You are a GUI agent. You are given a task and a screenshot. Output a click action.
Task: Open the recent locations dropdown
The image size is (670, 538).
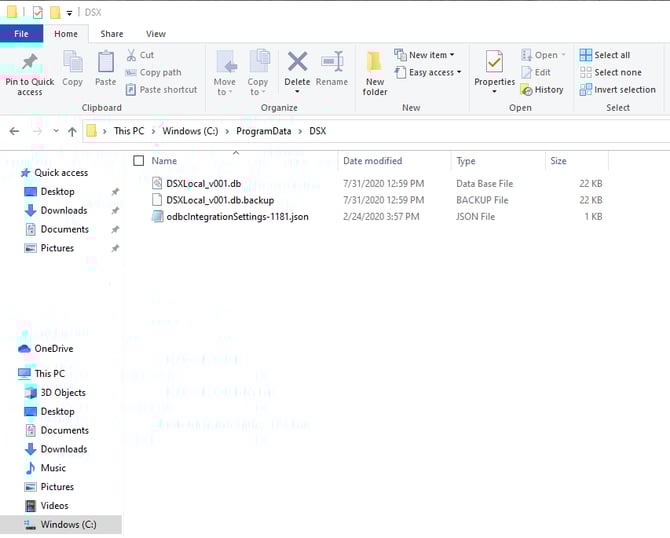click(56, 131)
